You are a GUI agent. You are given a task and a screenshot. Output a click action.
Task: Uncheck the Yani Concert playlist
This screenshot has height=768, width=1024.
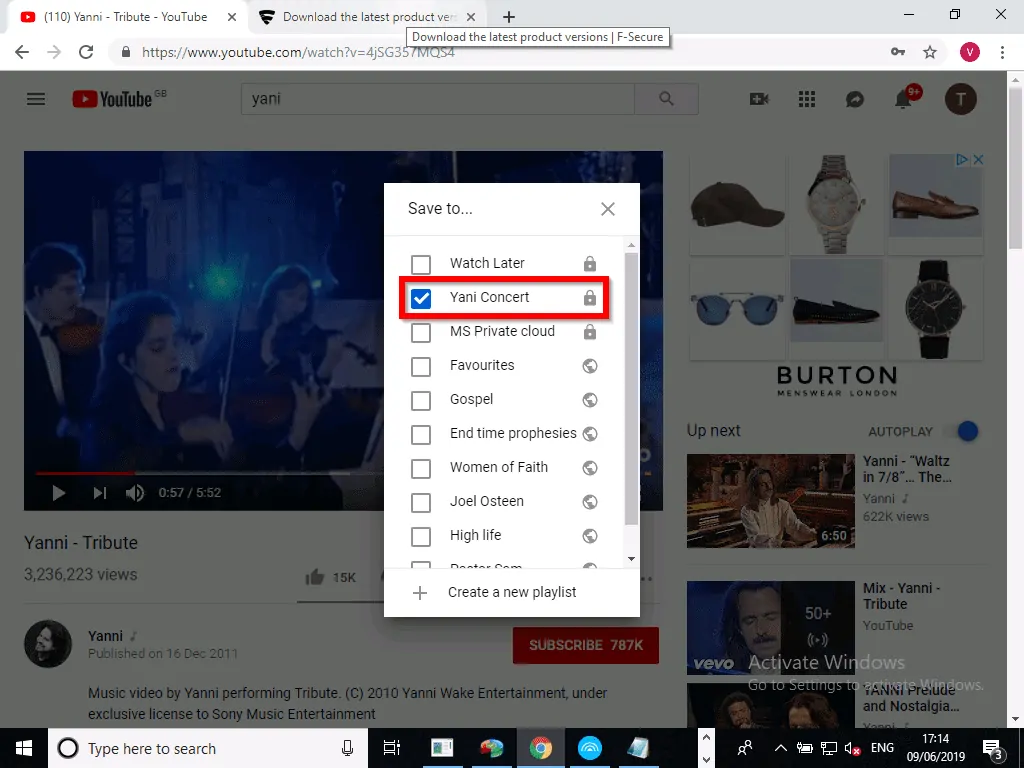coord(421,297)
